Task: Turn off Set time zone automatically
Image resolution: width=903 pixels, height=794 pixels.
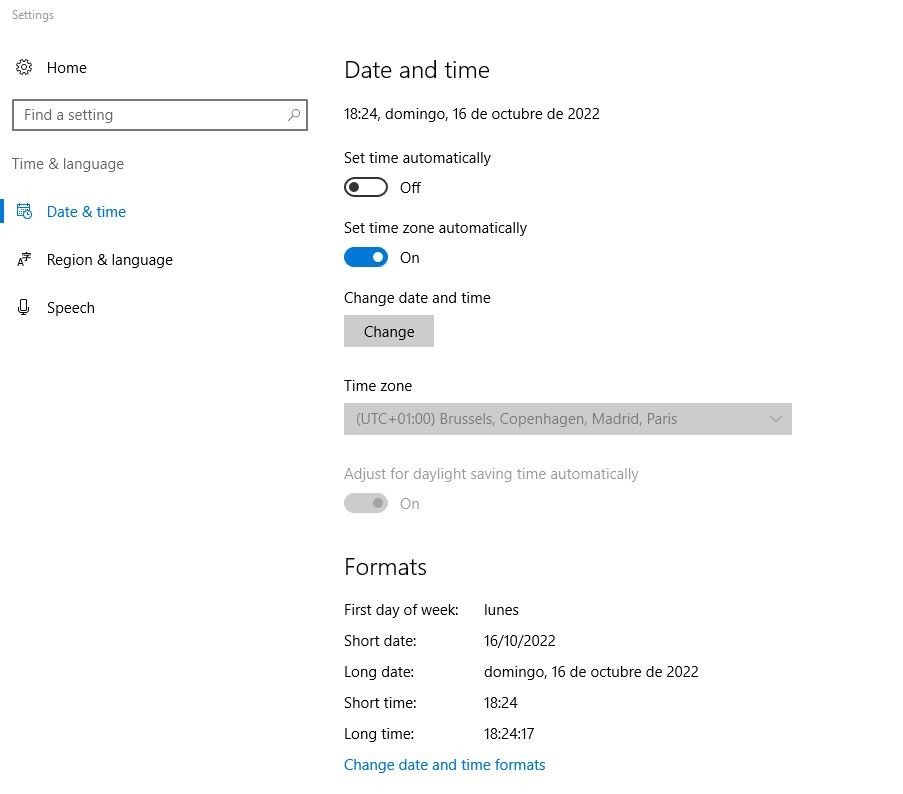Action: [x=366, y=258]
